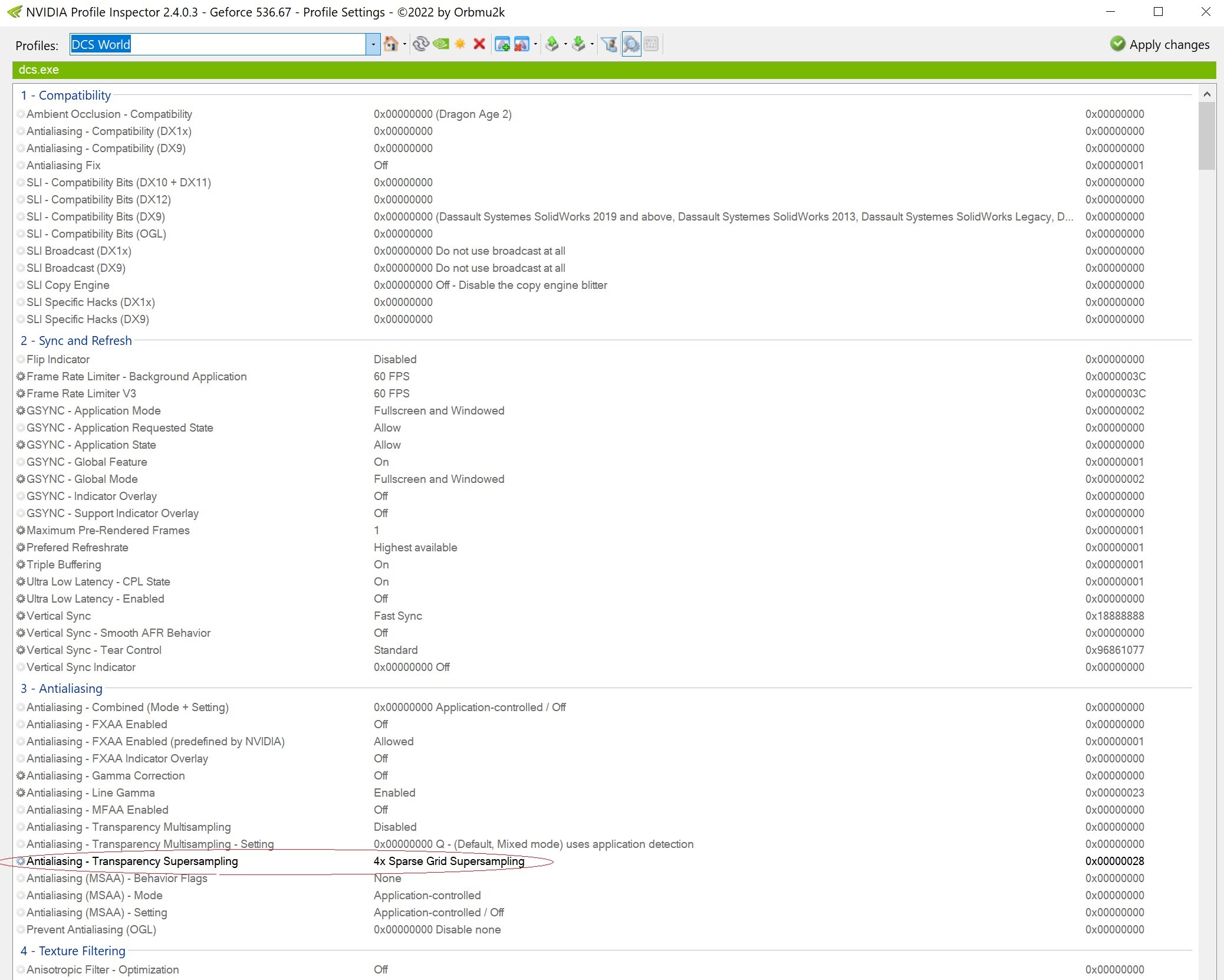Screen dimensions: 1224x980
Task: Expand the import profiles dropdown arrow
Action: pyautogui.click(x=592, y=45)
